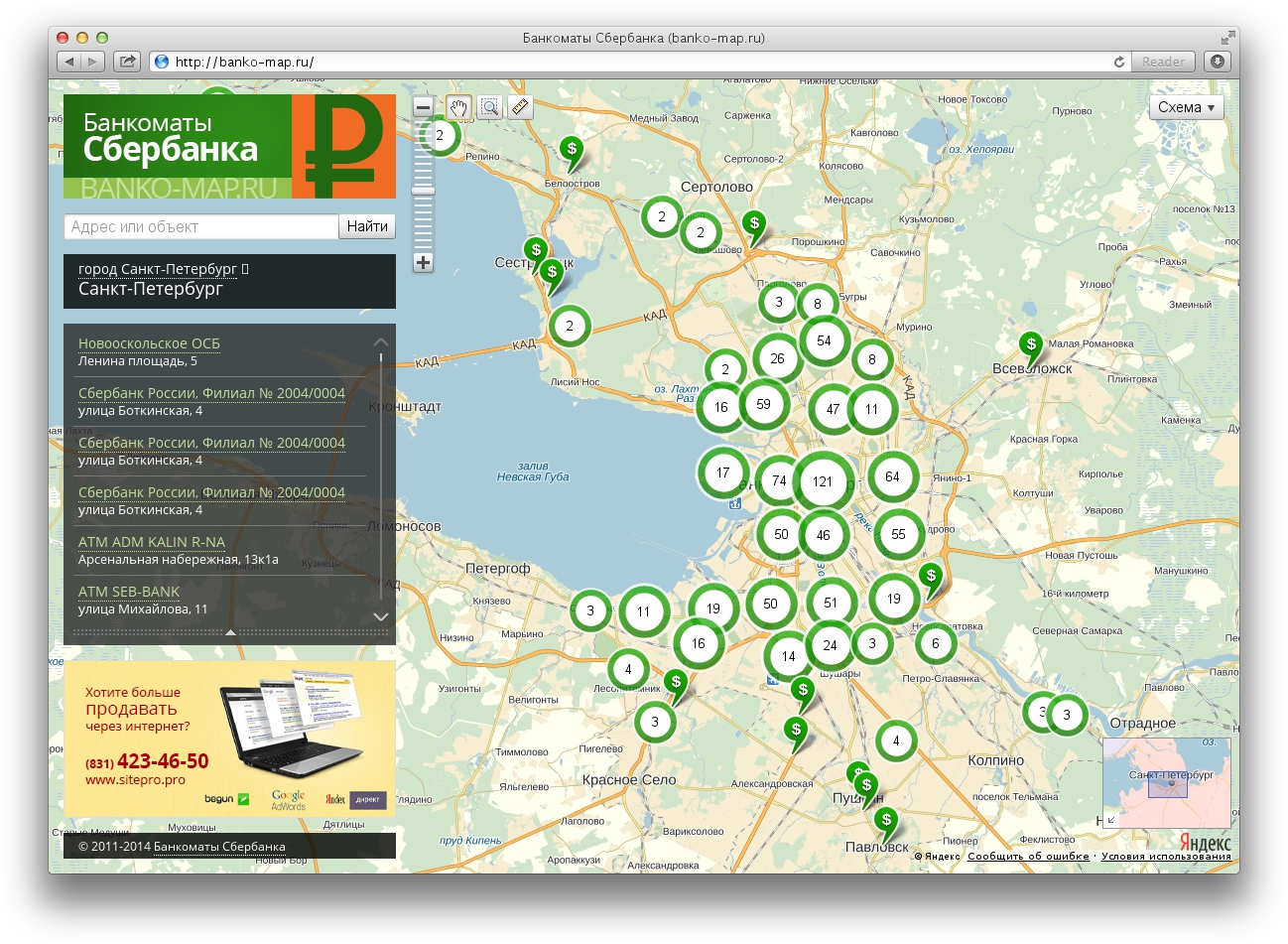
Task: Open the cluster marker numbered 6
Action: pos(935,643)
